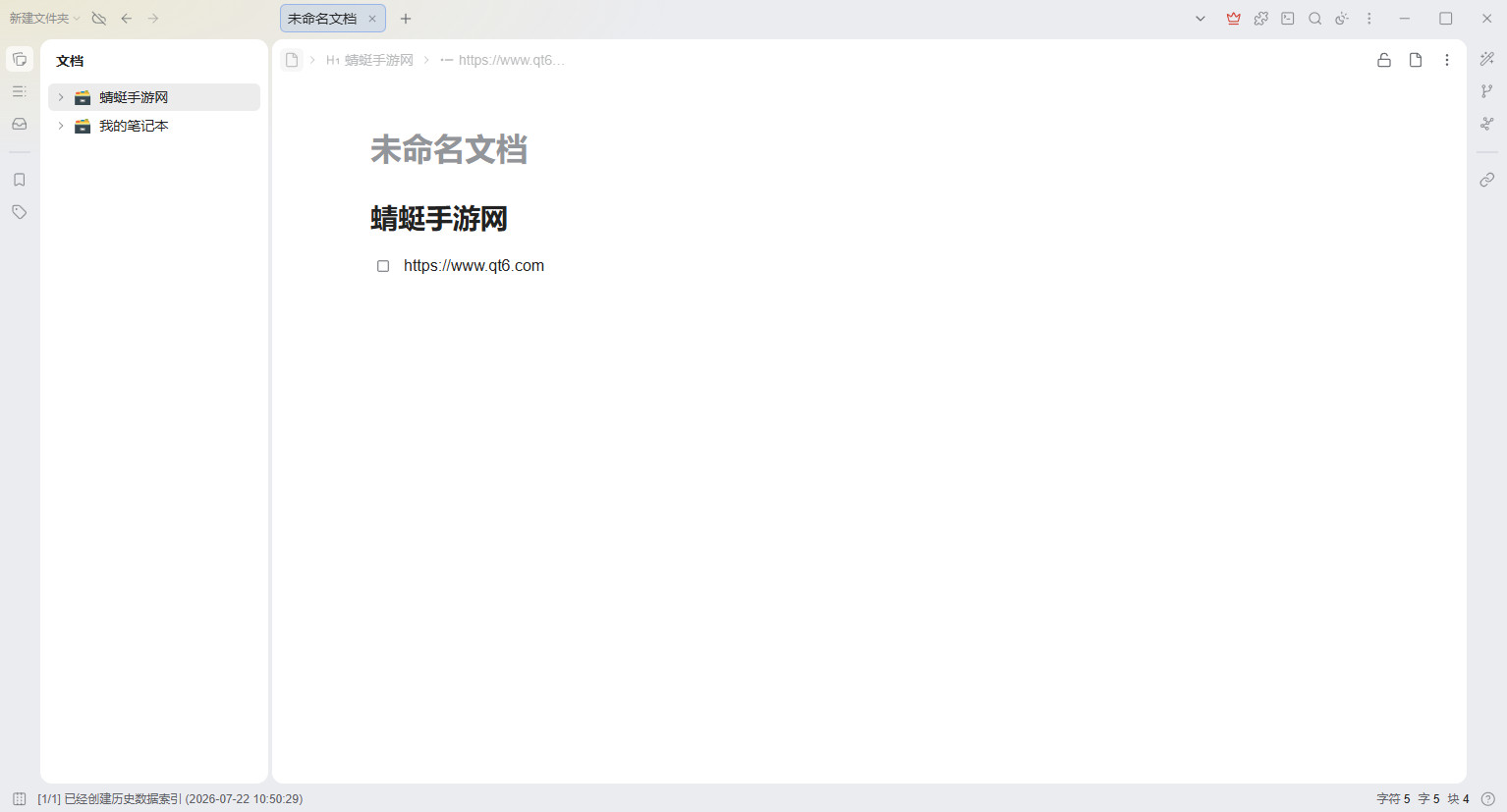Click breadcrumb heading 蜻蜓手游网
Viewport: 1507px width, 812px height.
[370, 60]
